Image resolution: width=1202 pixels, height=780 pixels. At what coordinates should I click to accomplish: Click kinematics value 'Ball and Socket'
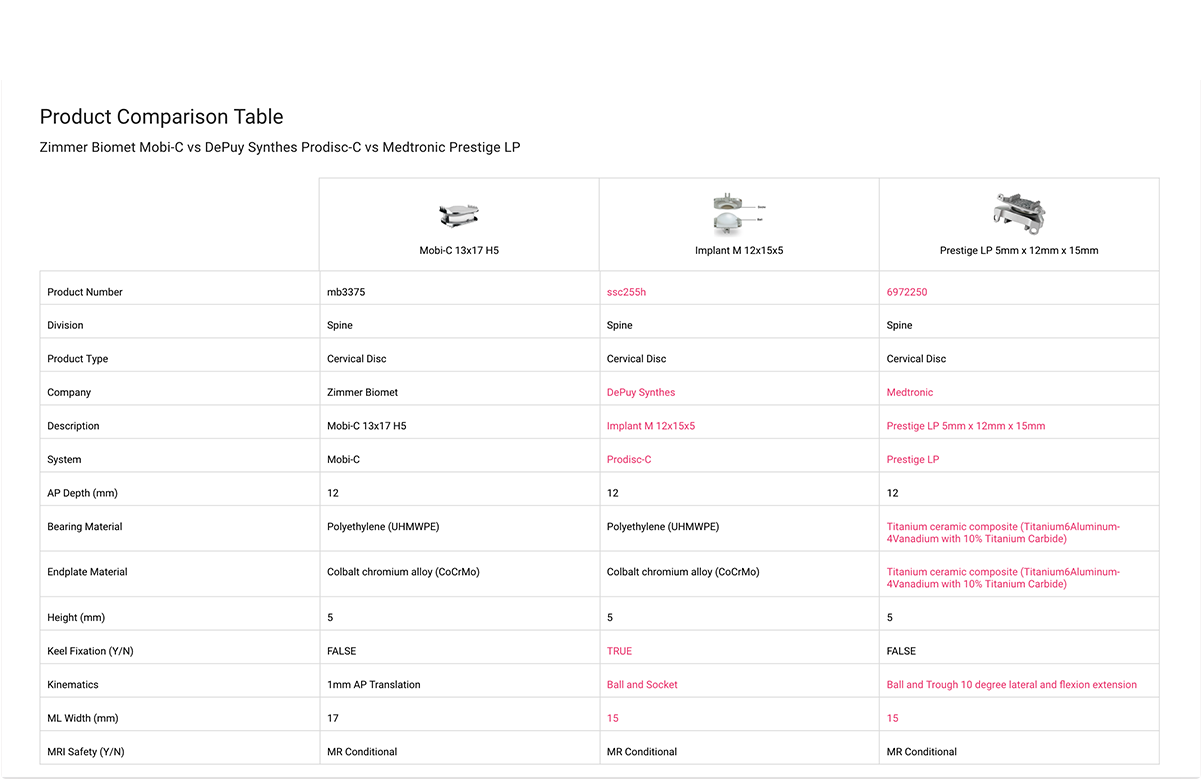(642, 685)
